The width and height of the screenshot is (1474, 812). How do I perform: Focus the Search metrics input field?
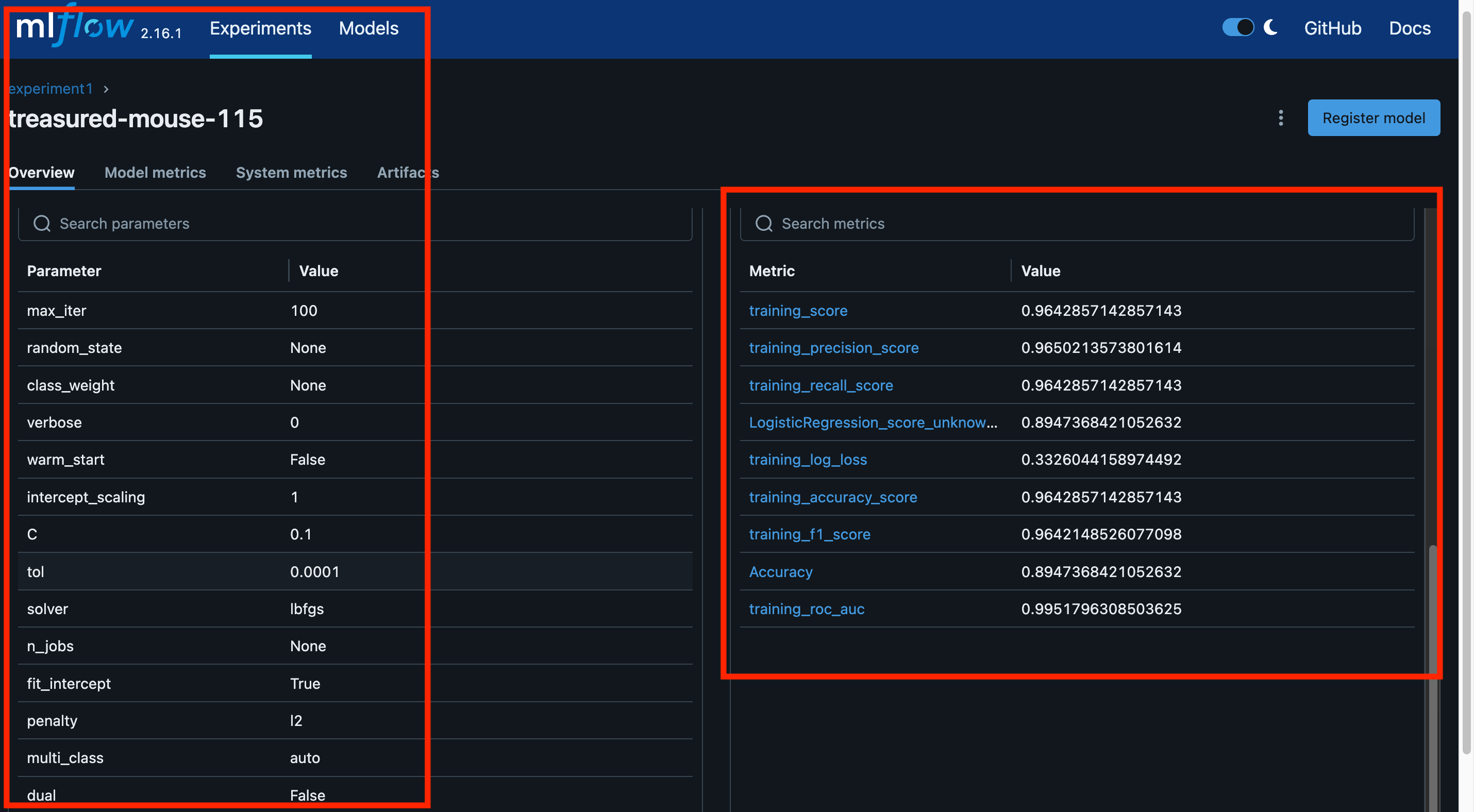[1087, 224]
